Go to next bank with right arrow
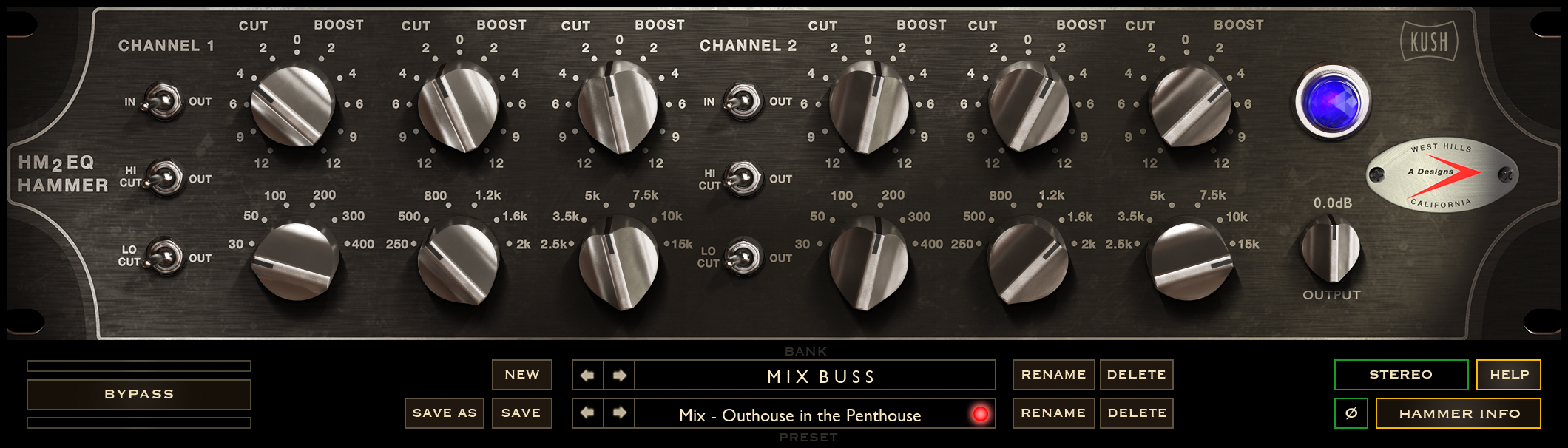 [x=620, y=375]
